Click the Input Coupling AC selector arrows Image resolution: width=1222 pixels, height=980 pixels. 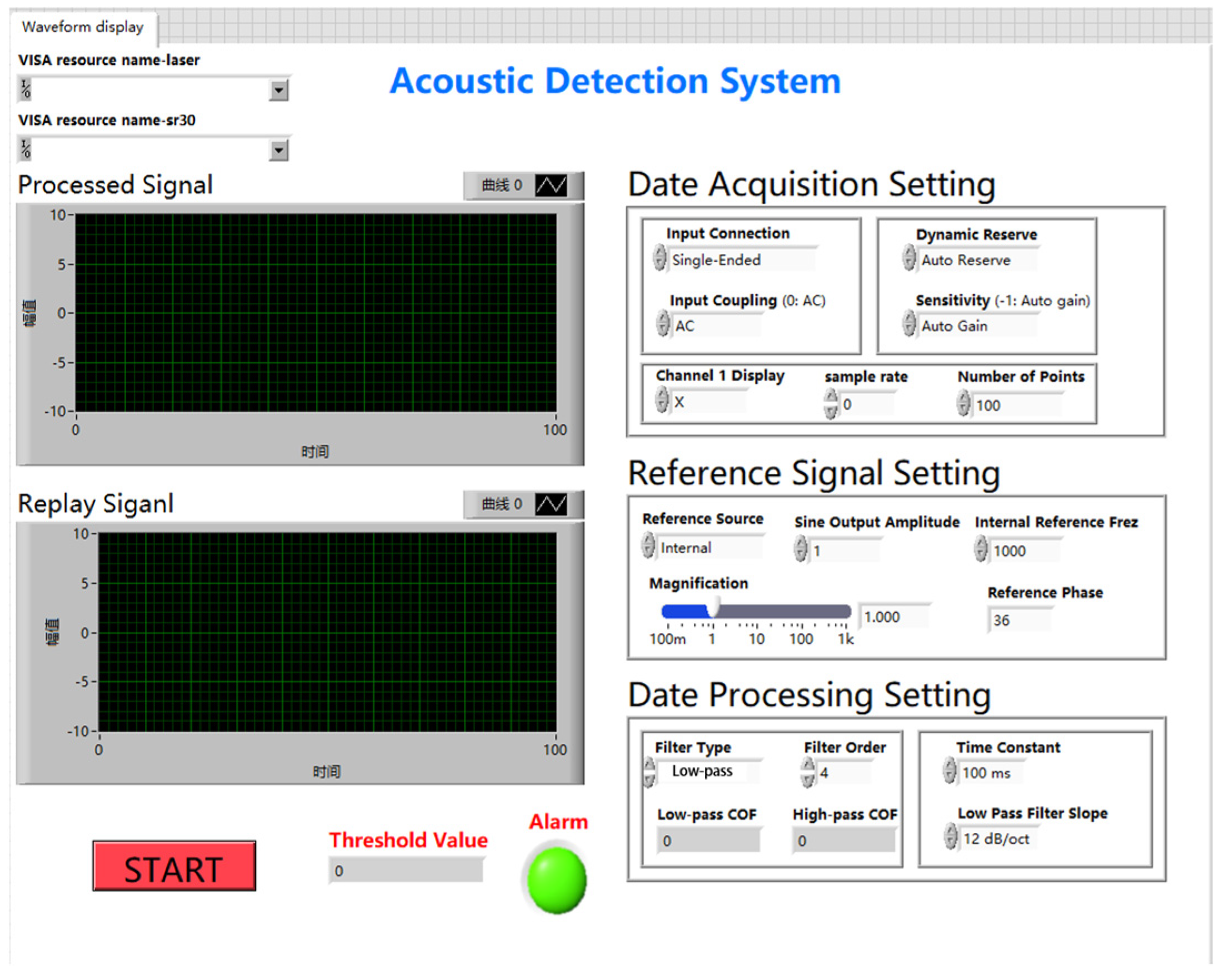click(663, 324)
